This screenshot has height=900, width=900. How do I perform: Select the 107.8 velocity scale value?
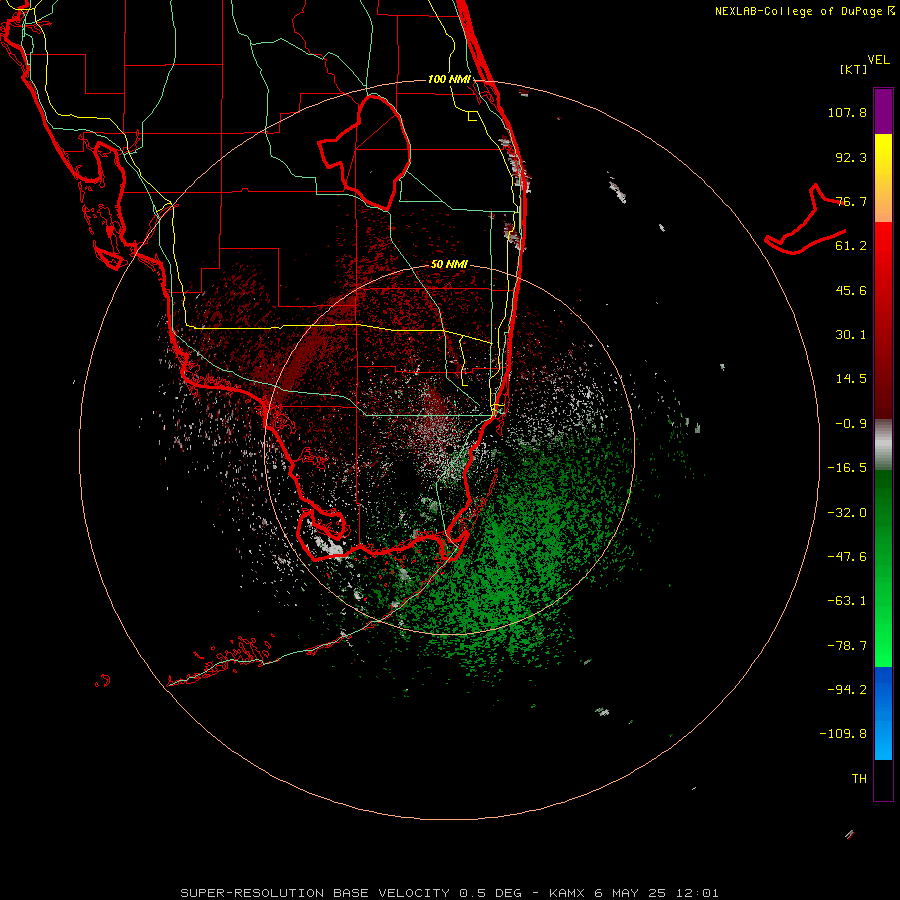point(847,112)
